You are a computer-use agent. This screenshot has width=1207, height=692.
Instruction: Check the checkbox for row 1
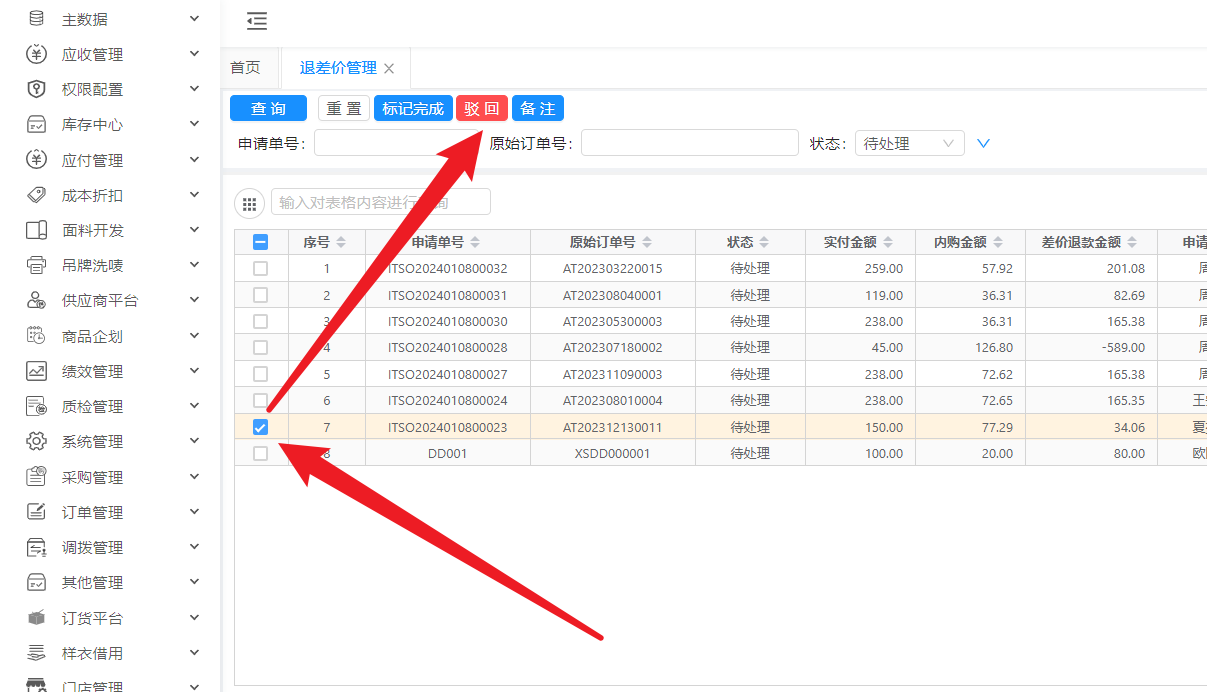tap(260, 269)
